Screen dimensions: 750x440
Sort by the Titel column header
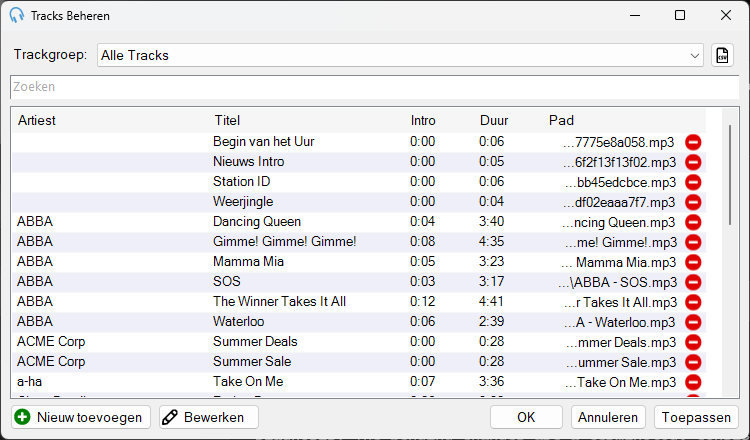pos(227,121)
